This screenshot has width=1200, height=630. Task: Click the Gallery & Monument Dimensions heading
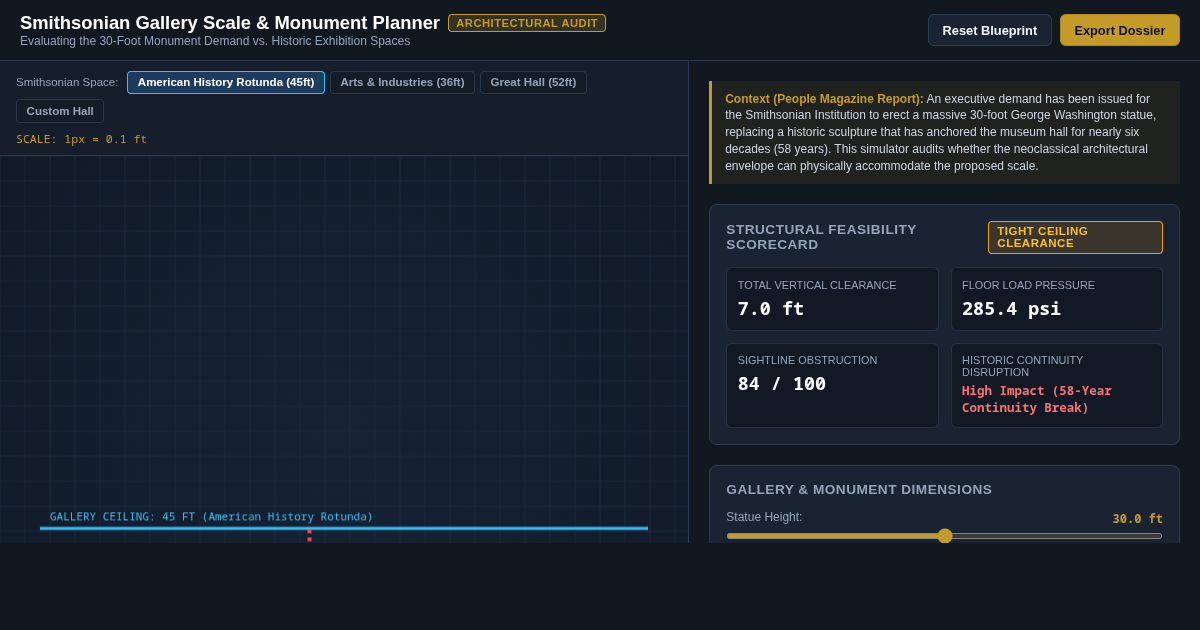tap(859, 490)
